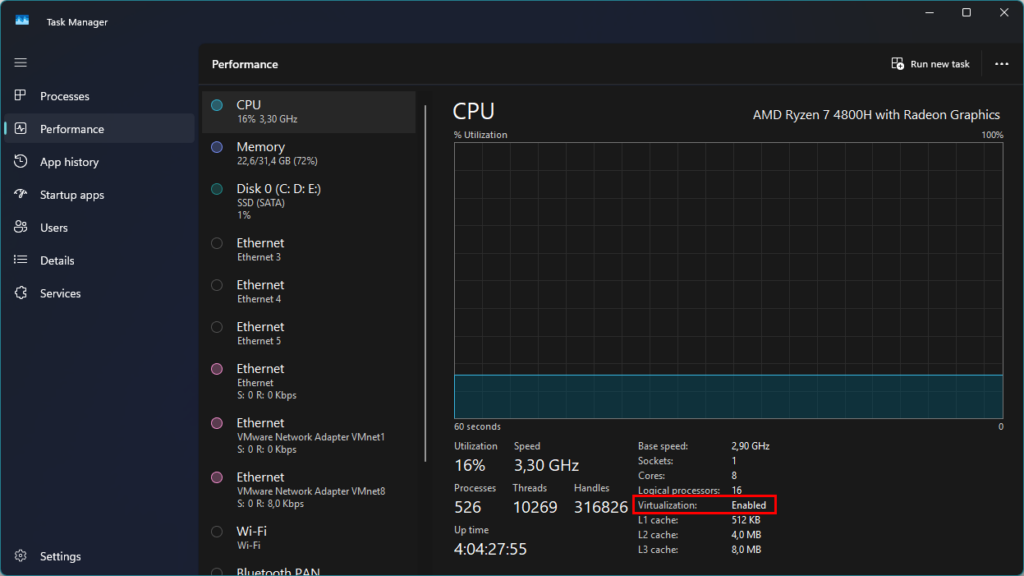The image size is (1024, 576).
Task: Open the Details page
Action: pos(99,260)
